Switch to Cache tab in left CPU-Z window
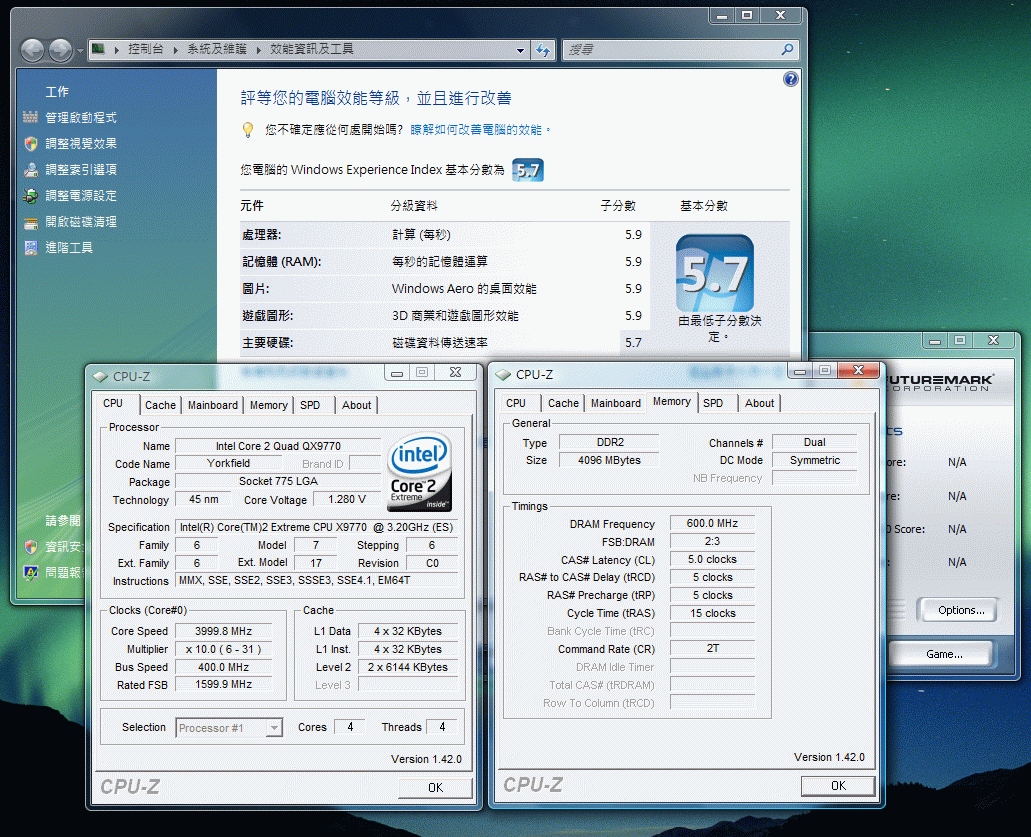 pos(160,405)
